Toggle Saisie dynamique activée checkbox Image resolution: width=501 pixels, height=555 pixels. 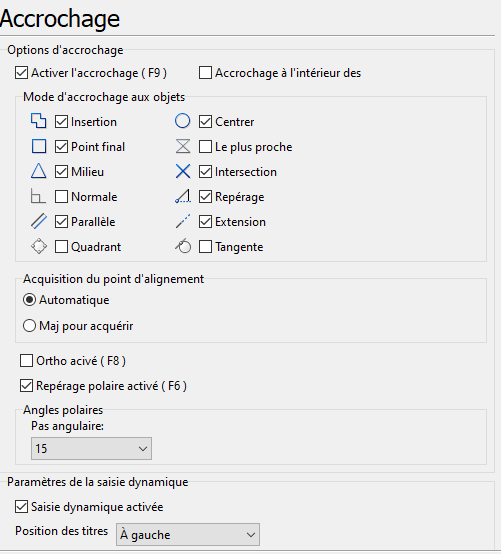coord(21,507)
